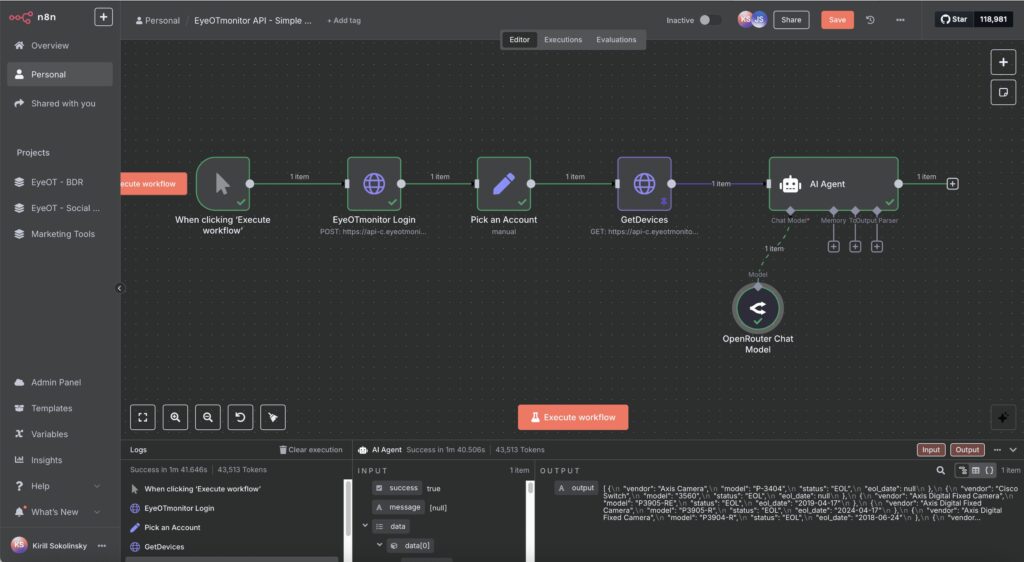Image resolution: width=1024 pixels, height=562 pixels.
Task: Search the output data
Action: (x=940, y=470)
